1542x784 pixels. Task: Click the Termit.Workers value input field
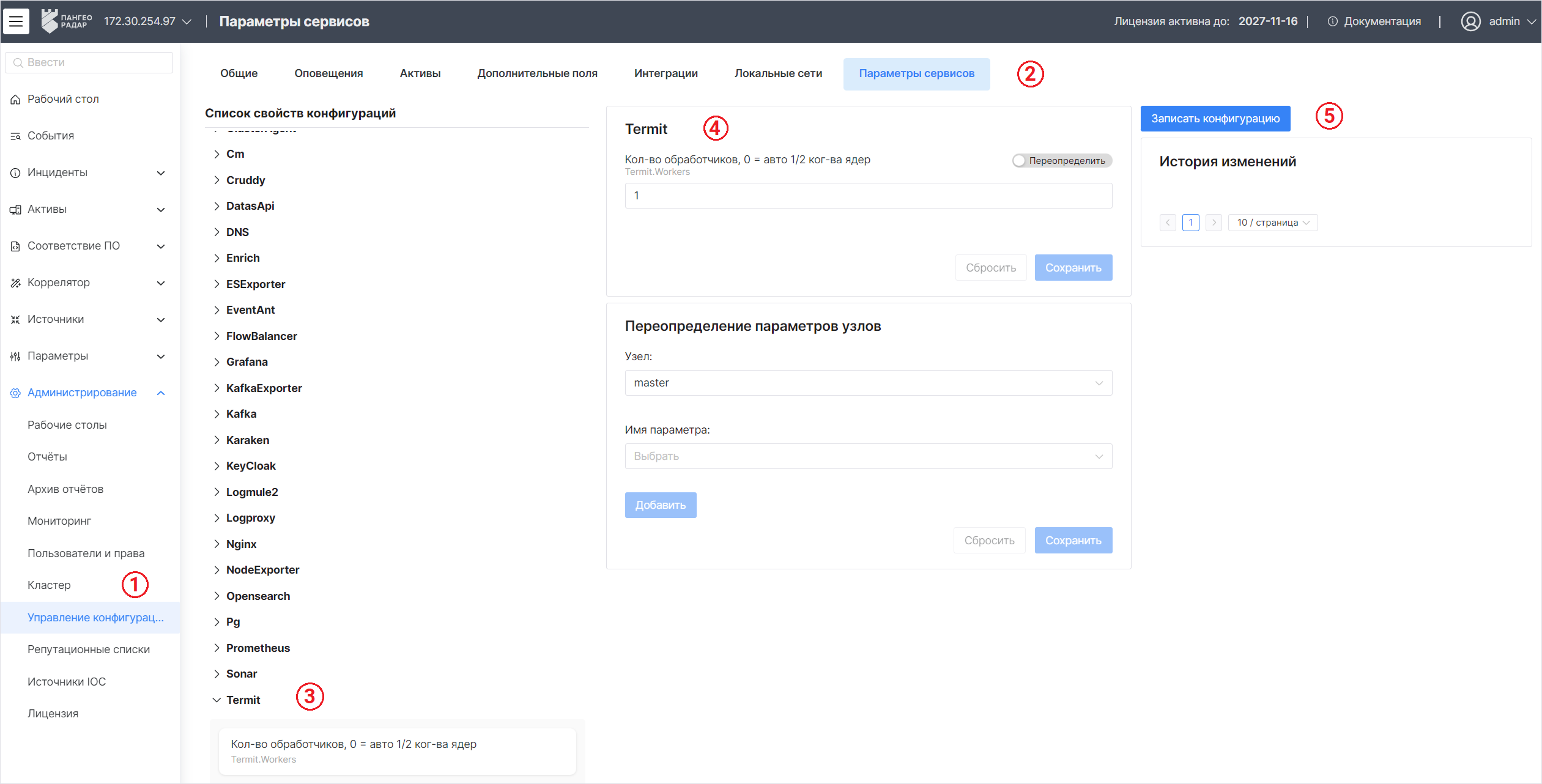(x=868, y=196)
